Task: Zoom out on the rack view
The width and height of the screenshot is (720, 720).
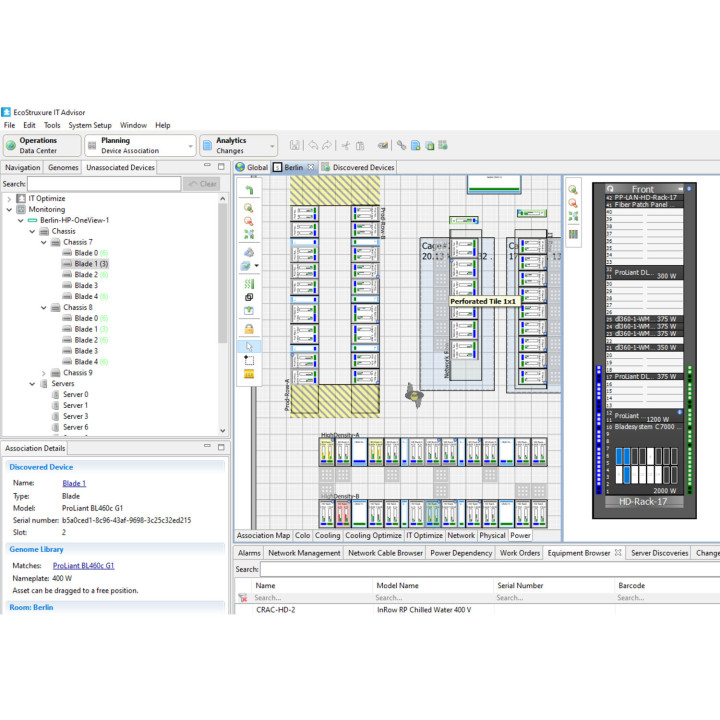Action: 573,203
